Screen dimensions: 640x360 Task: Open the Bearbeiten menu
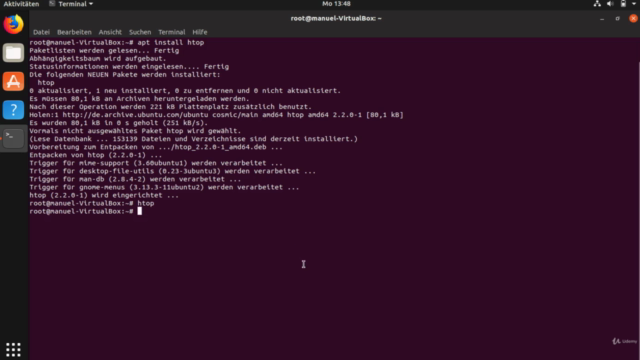(x=74, y=32)
